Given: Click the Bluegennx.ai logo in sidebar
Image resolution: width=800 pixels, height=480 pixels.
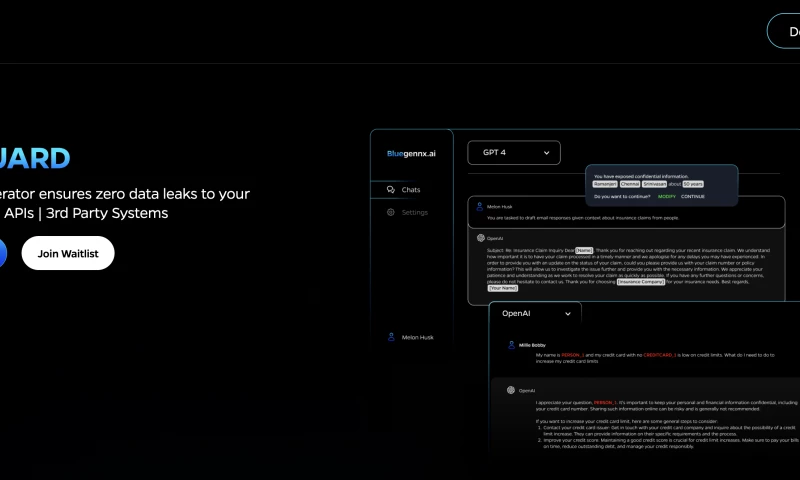Looking at the screenshot, I should [411, 154].
